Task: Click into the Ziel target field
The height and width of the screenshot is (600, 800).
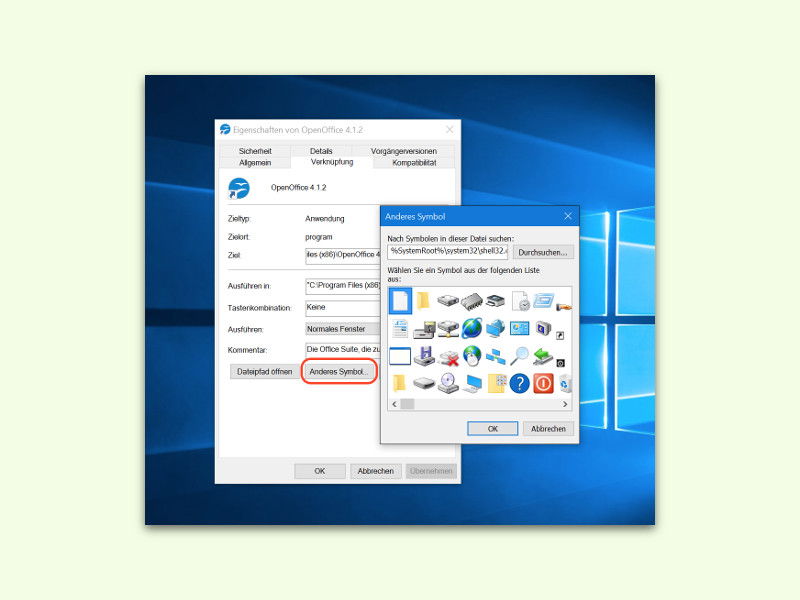Action: (x=343, y=255)
